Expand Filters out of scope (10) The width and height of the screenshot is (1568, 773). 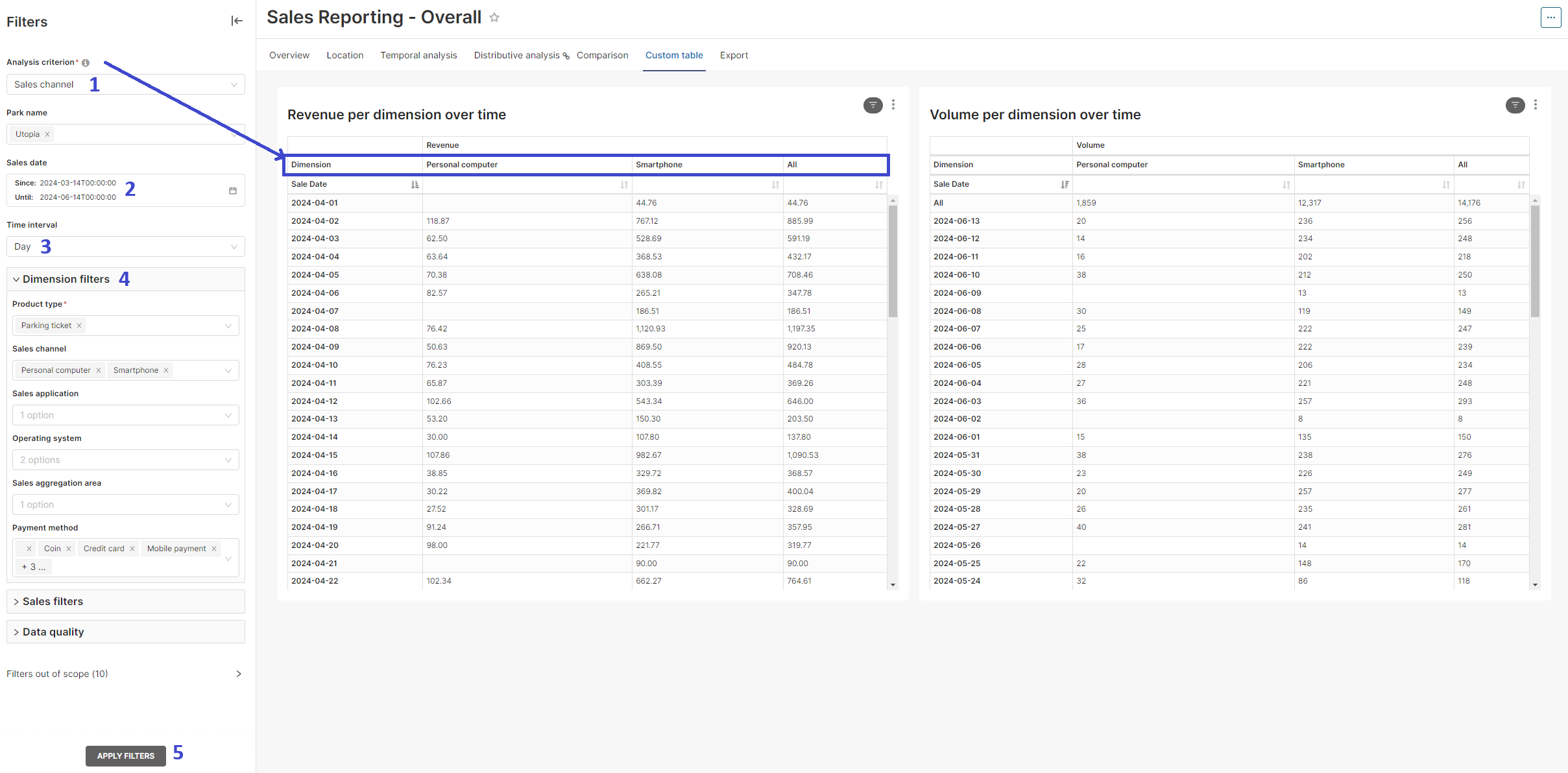(x=123, y=674)
